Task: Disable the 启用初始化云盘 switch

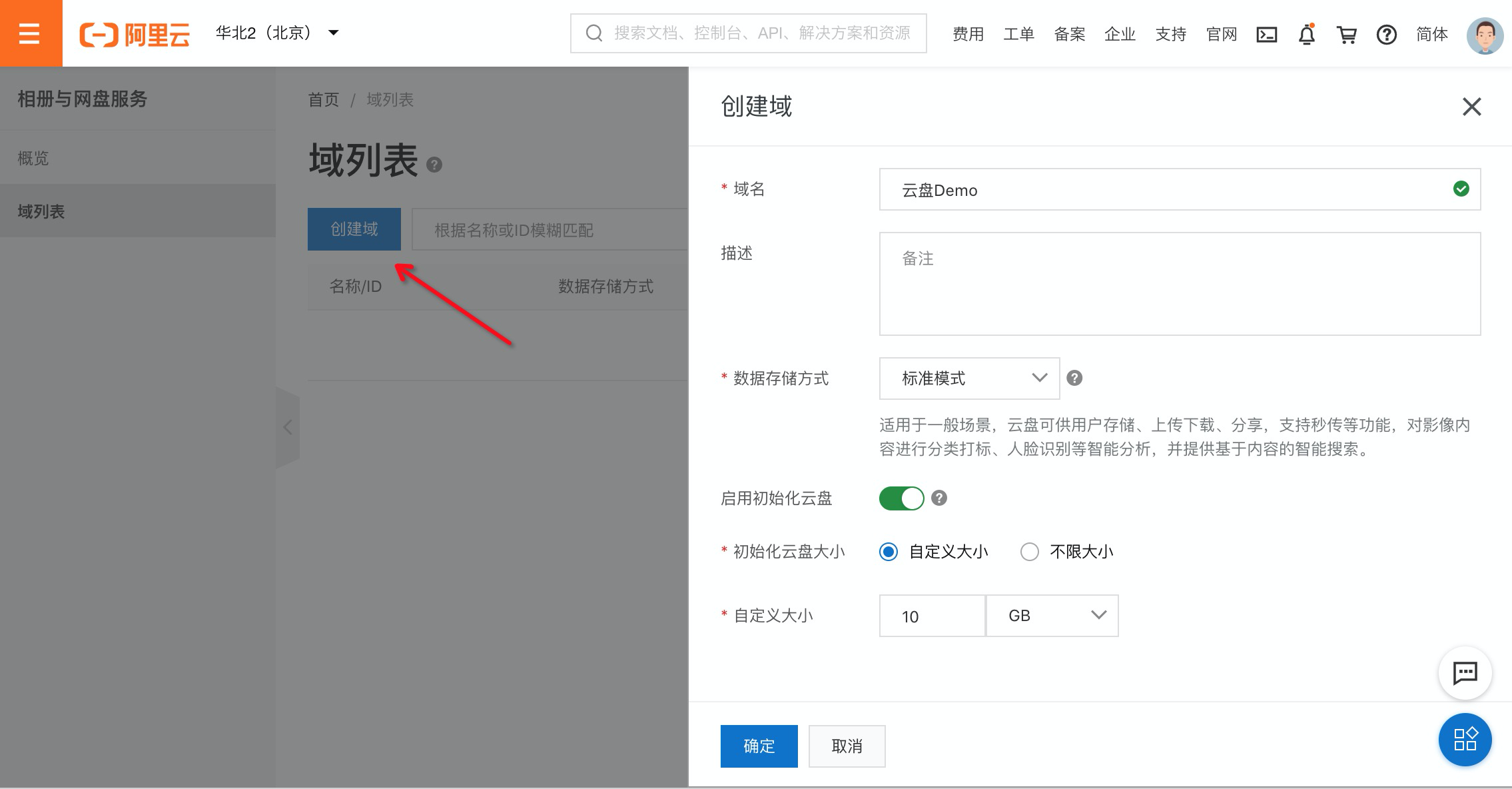Action: [x=901, y=498]
